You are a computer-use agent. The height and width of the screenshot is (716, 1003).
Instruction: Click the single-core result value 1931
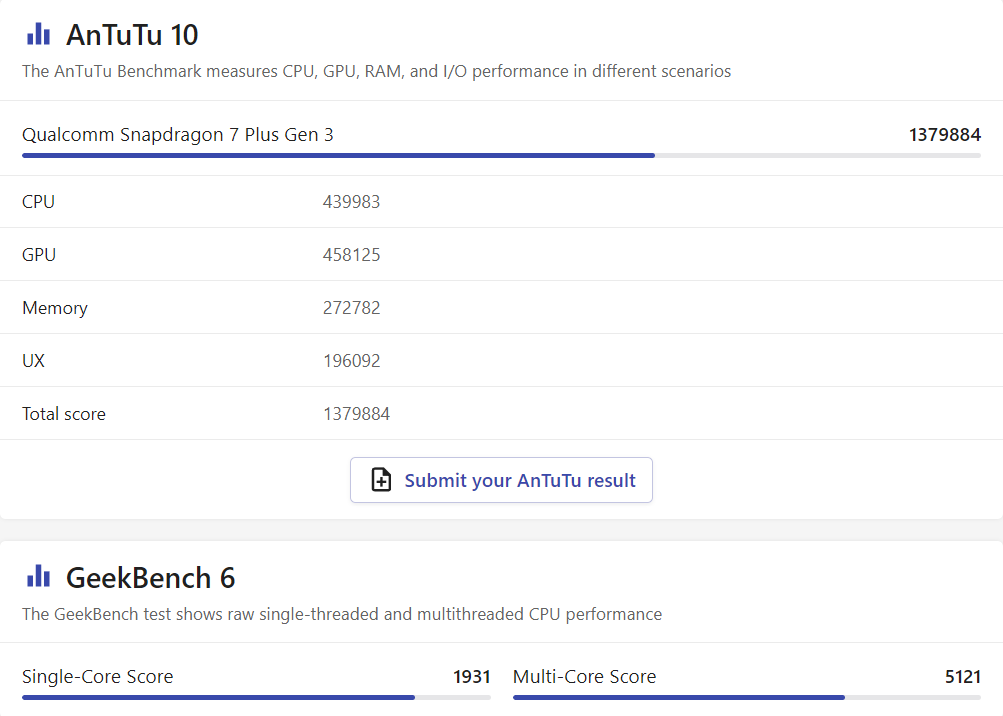pyautogui.click(x=471, y=677)
